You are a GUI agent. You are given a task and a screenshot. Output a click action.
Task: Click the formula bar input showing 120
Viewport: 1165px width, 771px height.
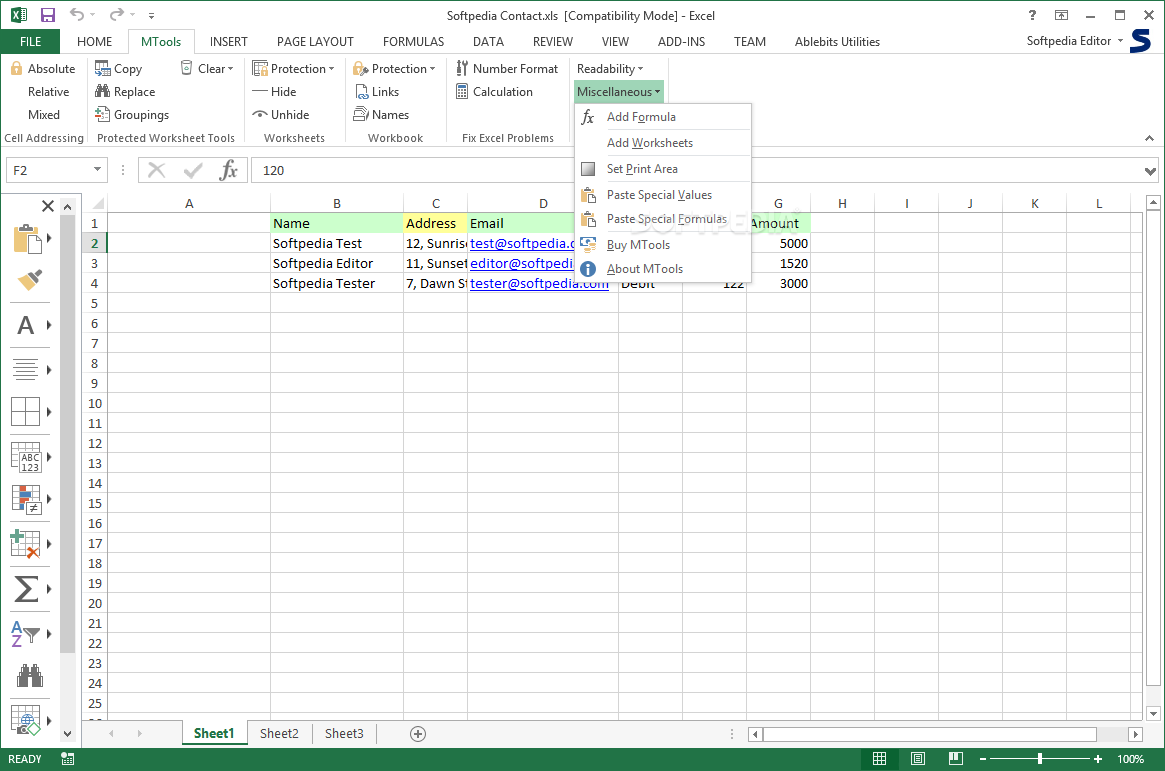tap(697, 170)
